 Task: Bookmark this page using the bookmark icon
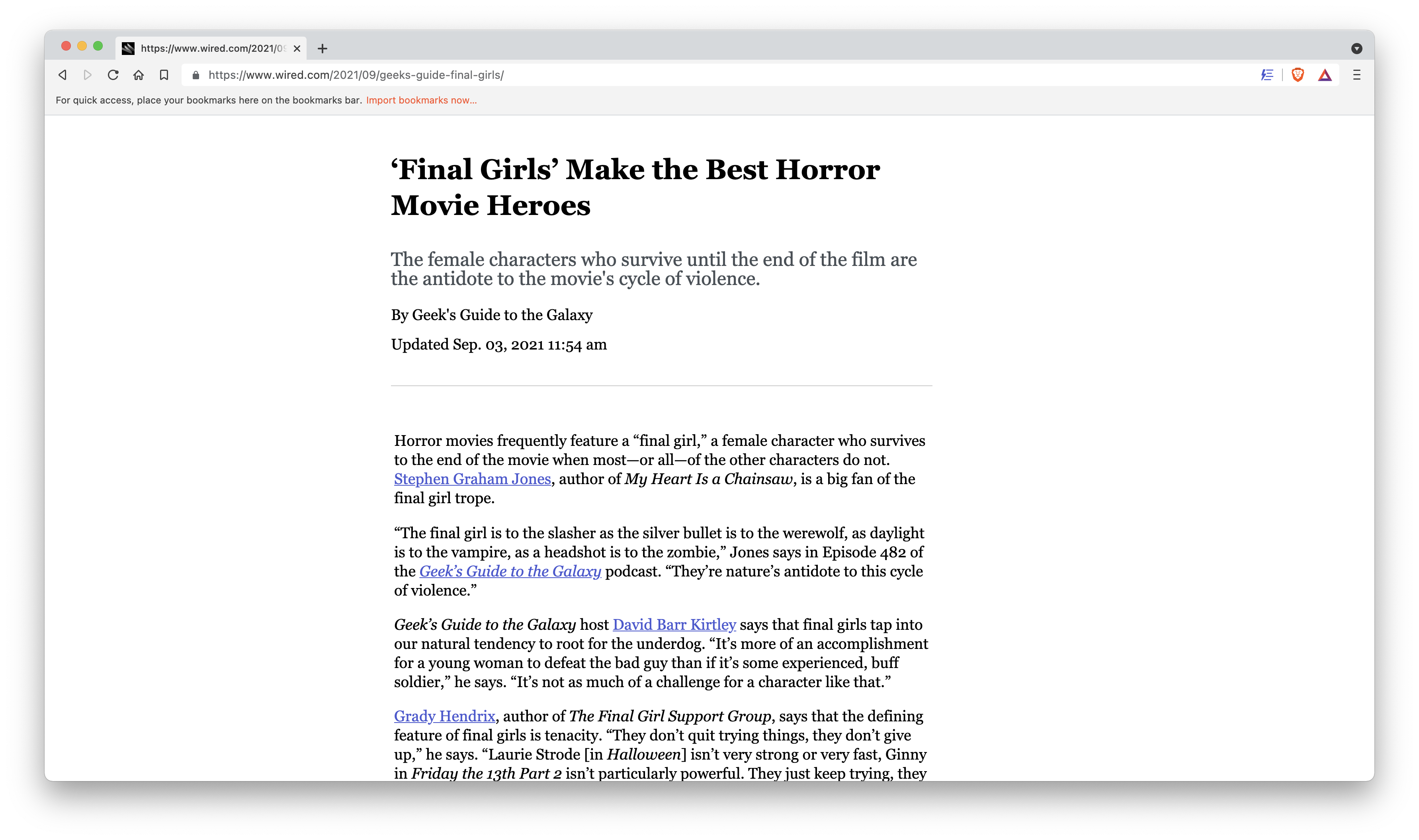(x=164, y=75)
